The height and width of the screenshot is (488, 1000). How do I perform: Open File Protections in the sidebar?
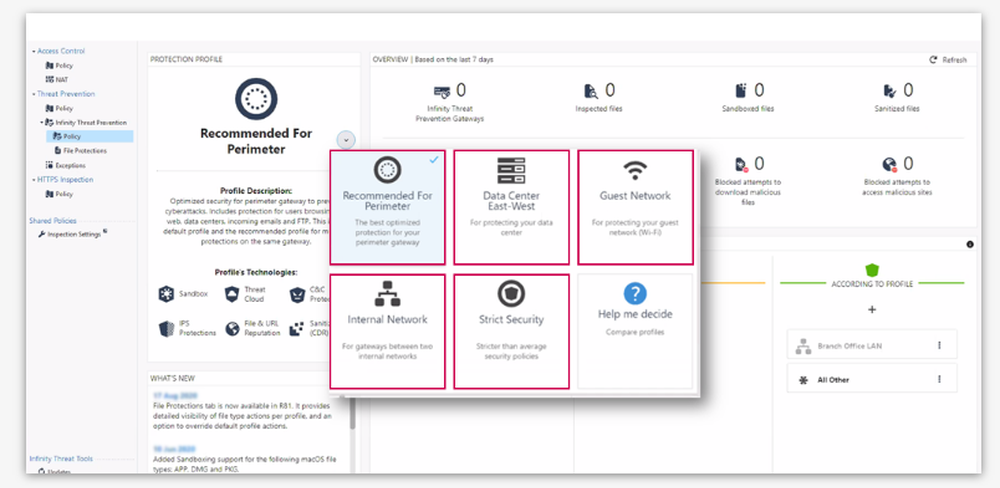tap(80, 151)
